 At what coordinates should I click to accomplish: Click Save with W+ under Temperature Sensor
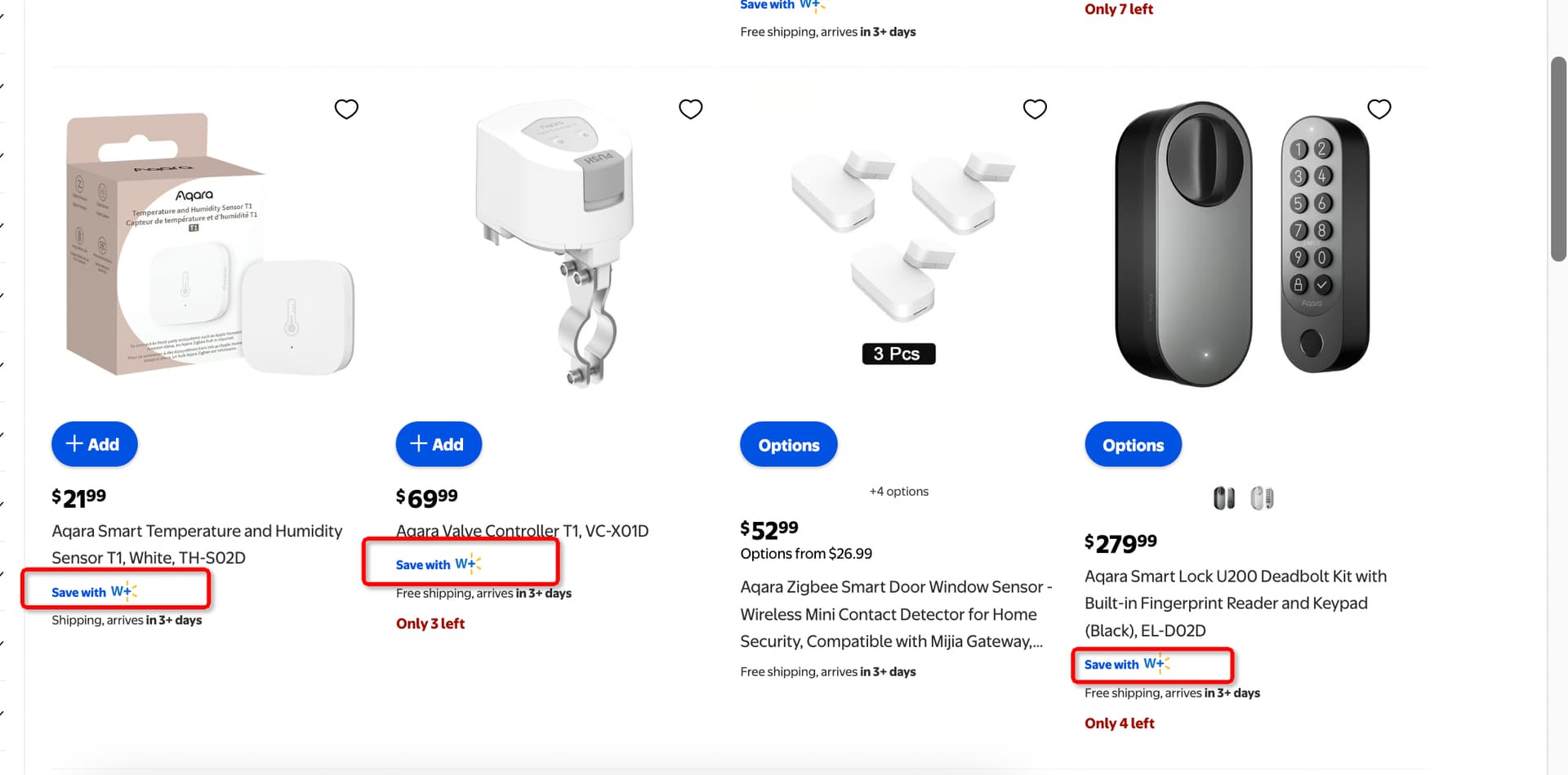94,591
